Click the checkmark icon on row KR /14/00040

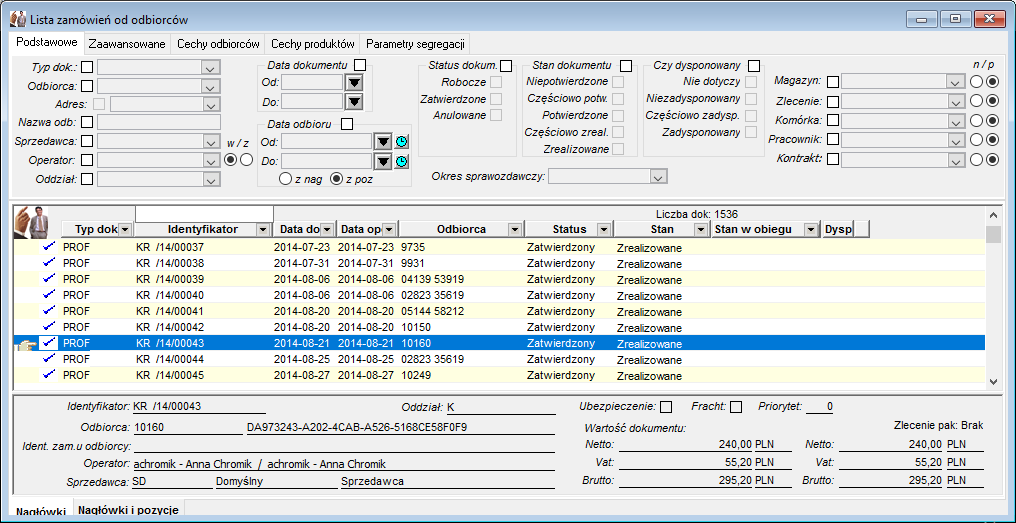[x=49, y=295]
